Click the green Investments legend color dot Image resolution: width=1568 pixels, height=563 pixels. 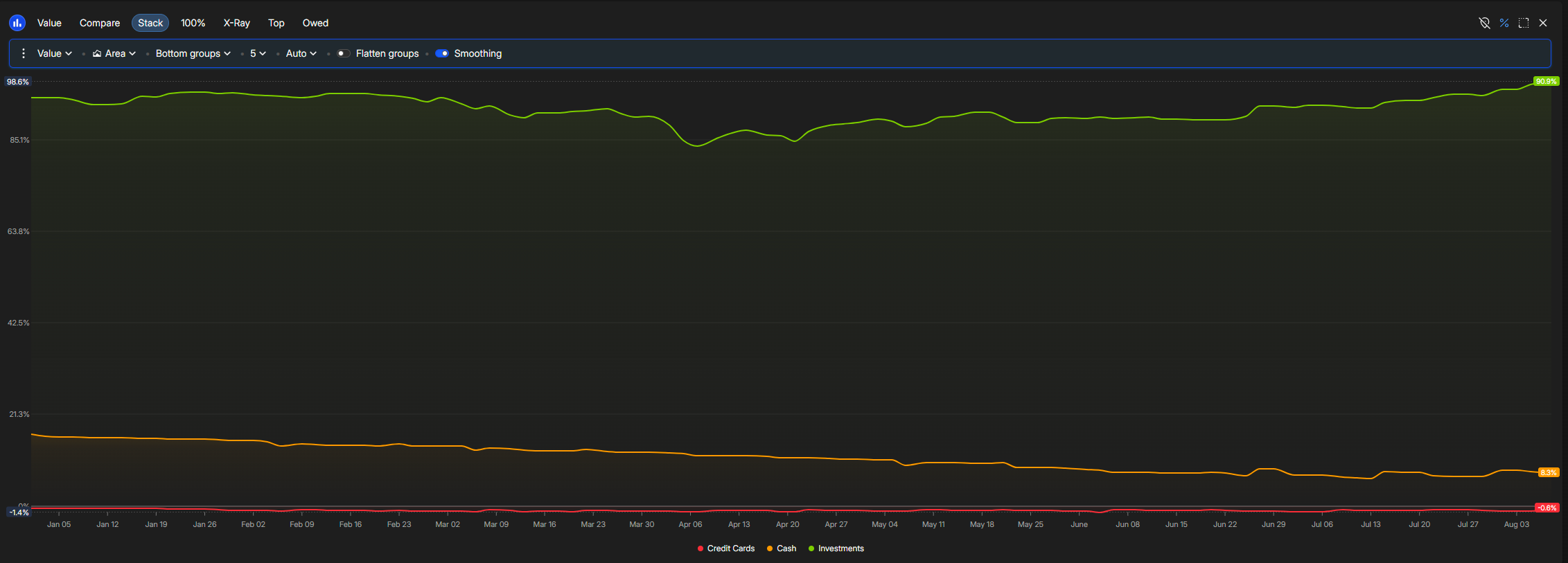811,548
